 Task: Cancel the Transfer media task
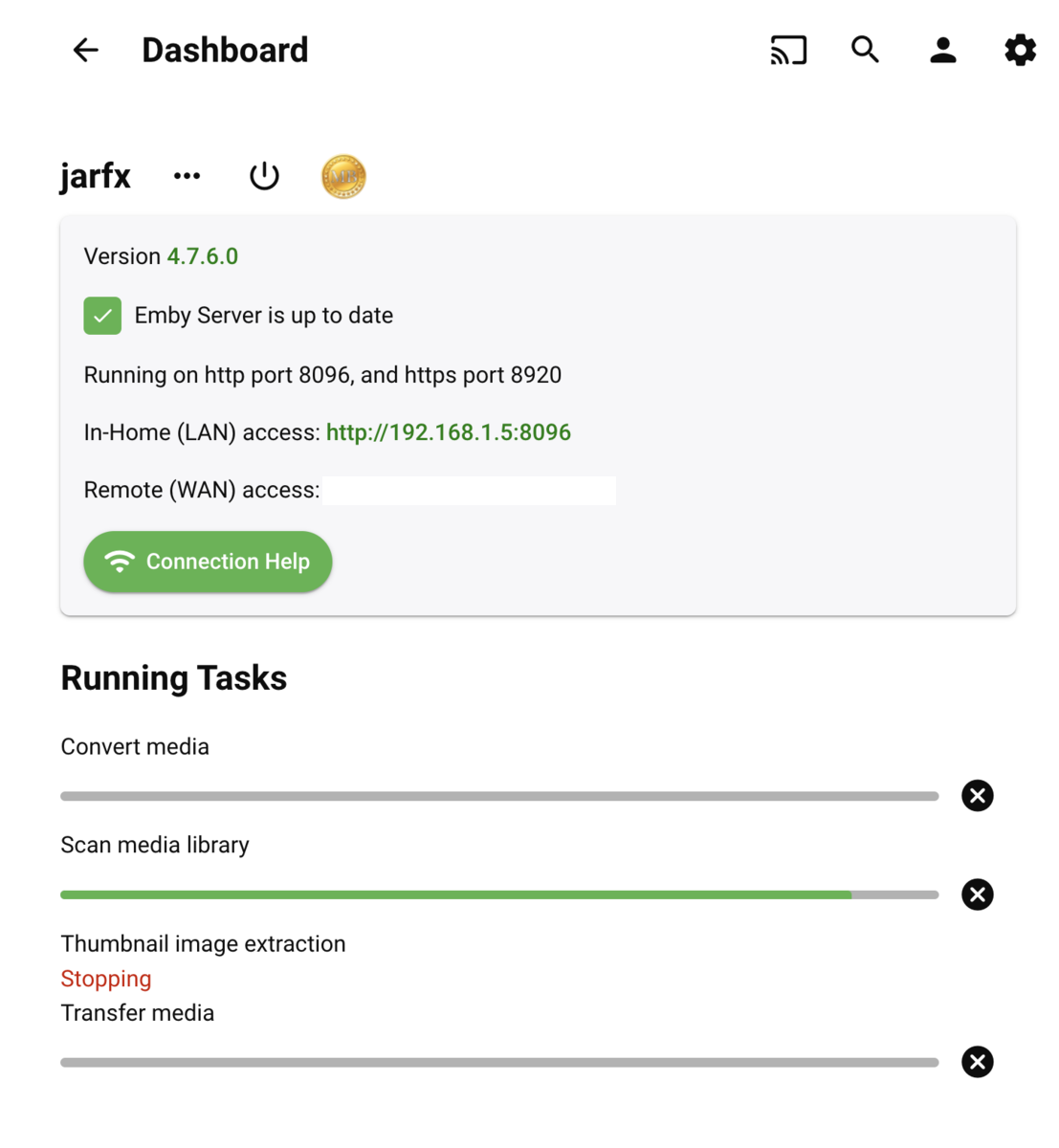[977, 1062]
